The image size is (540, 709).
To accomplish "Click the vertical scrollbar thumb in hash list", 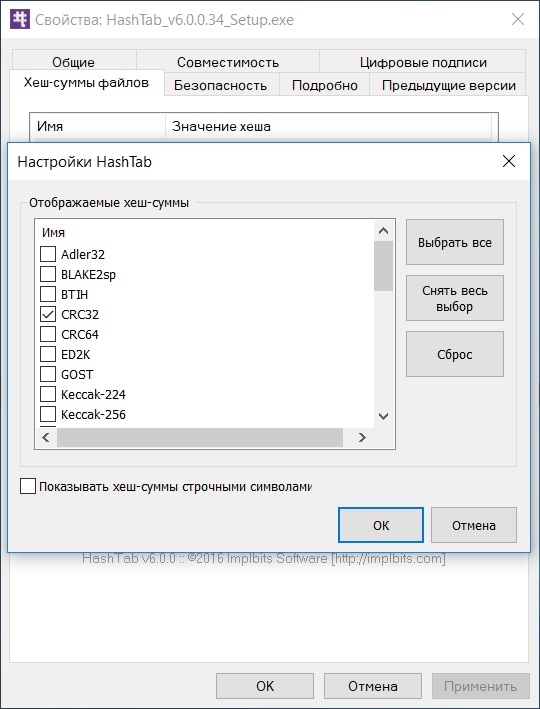I will point(383,266).
